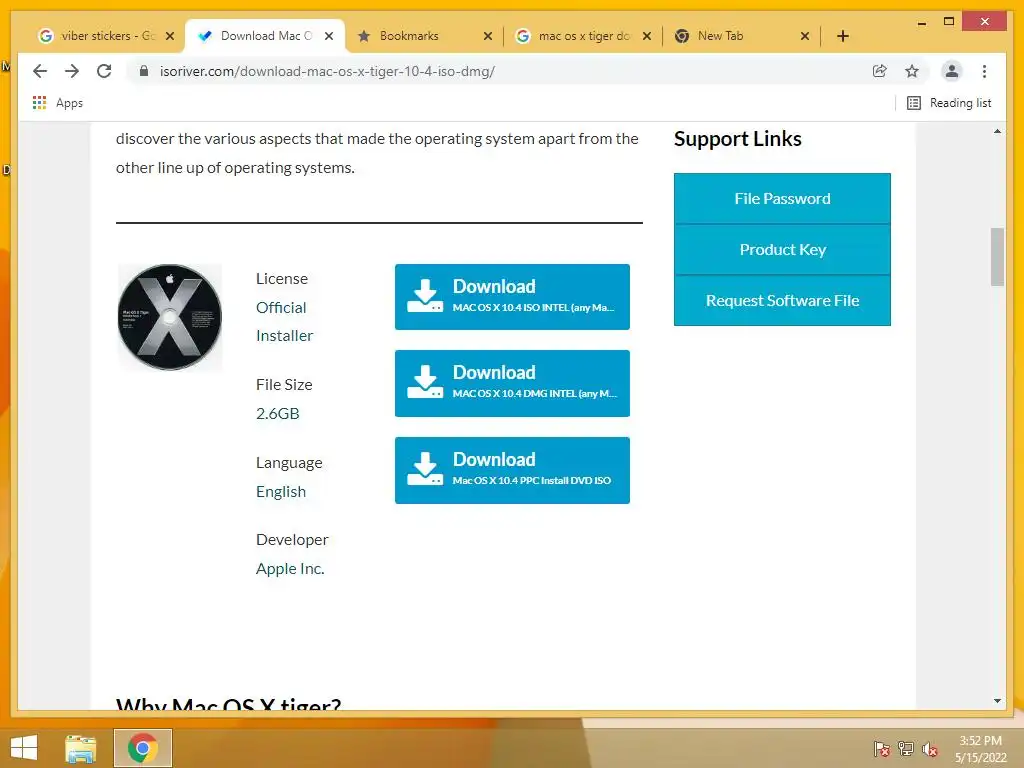Viewport: 1024px width, 768px height.
Task: Reload the isoriver page
Action: [104, 71]
